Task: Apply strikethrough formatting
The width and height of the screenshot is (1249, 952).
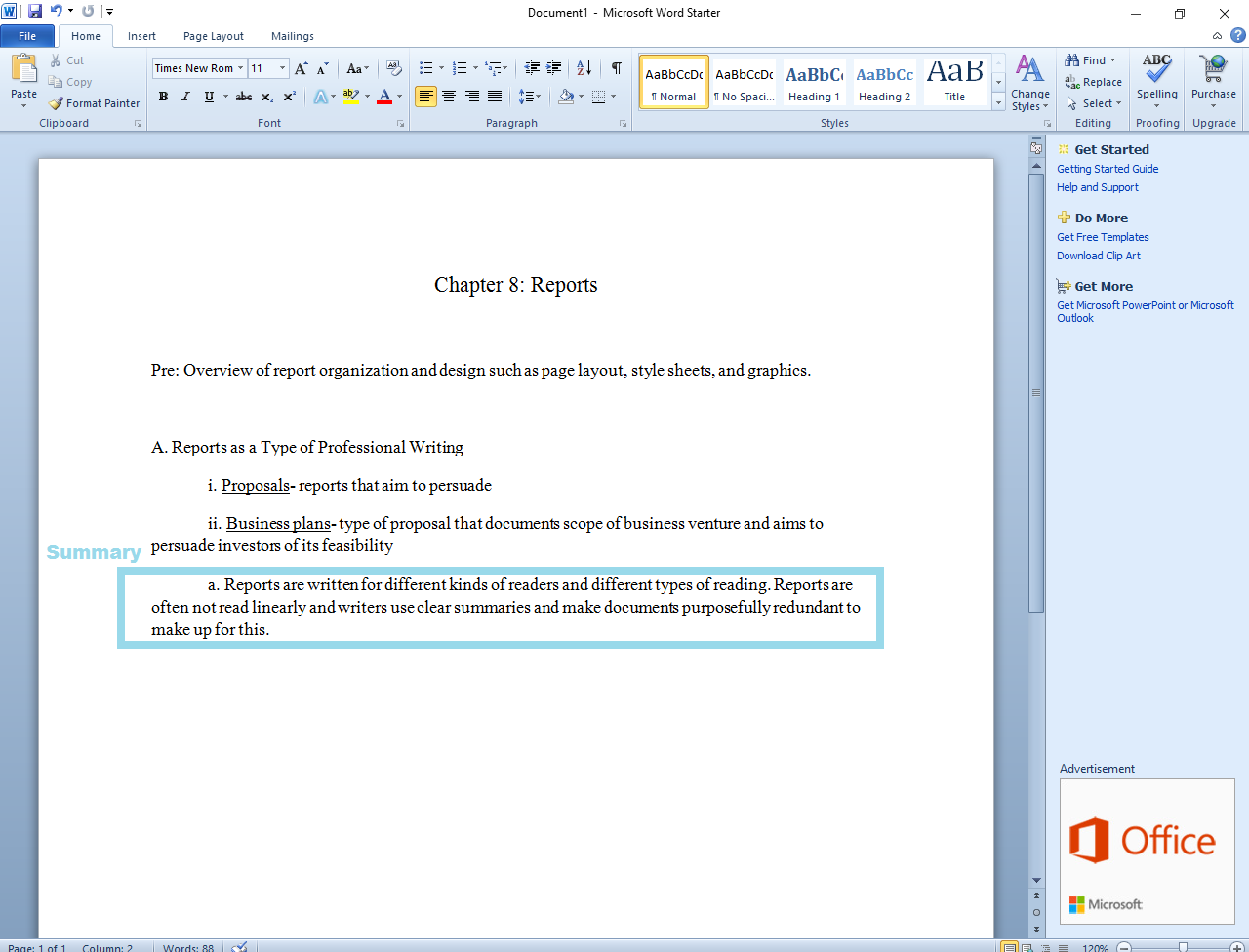Action: pos(243,97)
